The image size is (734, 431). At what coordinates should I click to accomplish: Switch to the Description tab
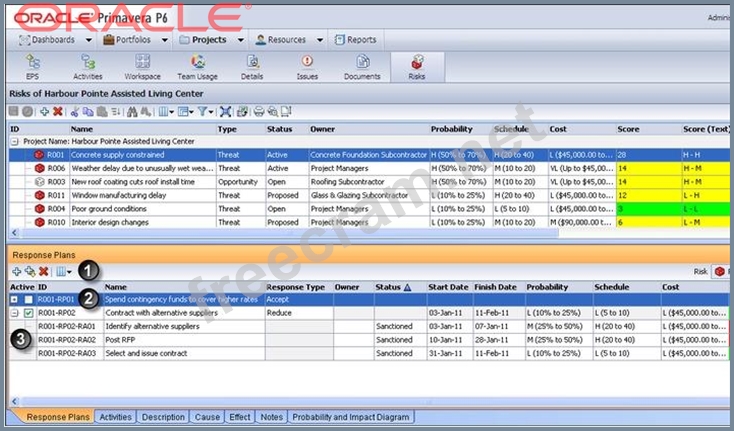163,416
